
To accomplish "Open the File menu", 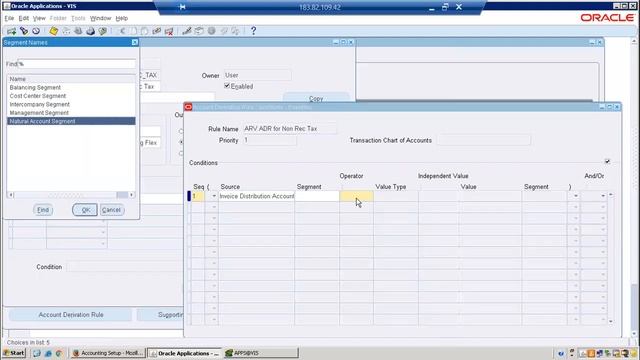I will (9, 18).
